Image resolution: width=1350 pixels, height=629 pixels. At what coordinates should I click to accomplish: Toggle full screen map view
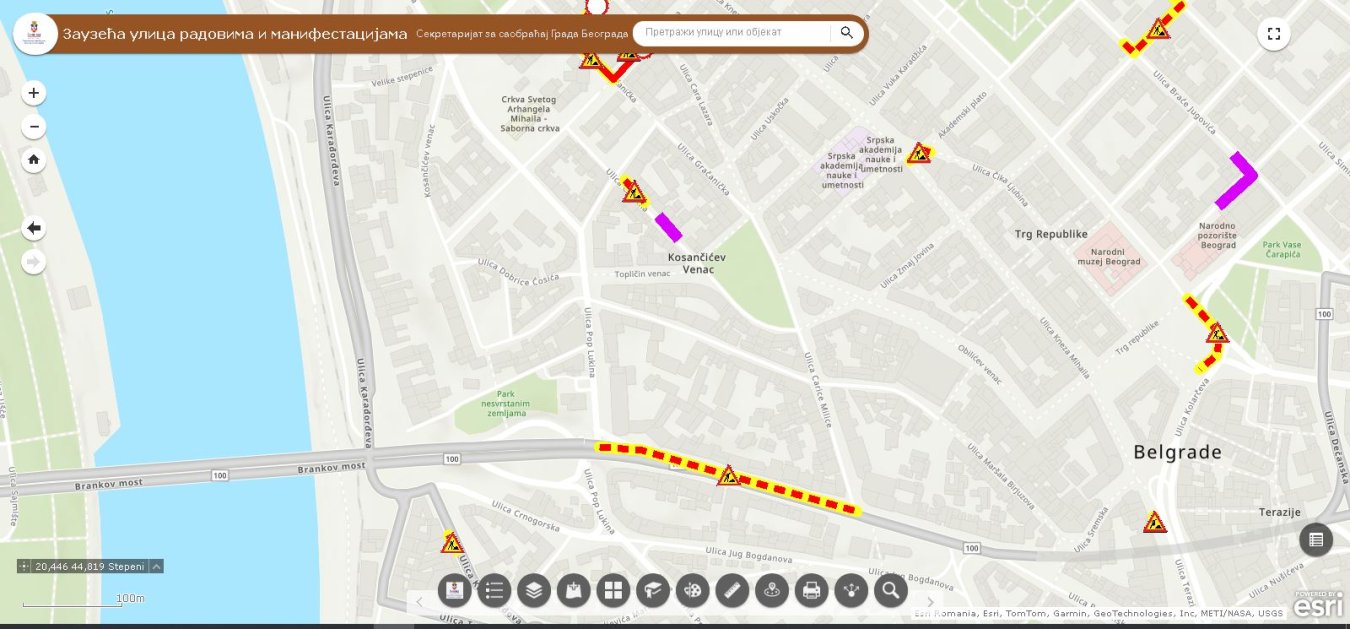pyautogui.click(x=1273, y=33)
